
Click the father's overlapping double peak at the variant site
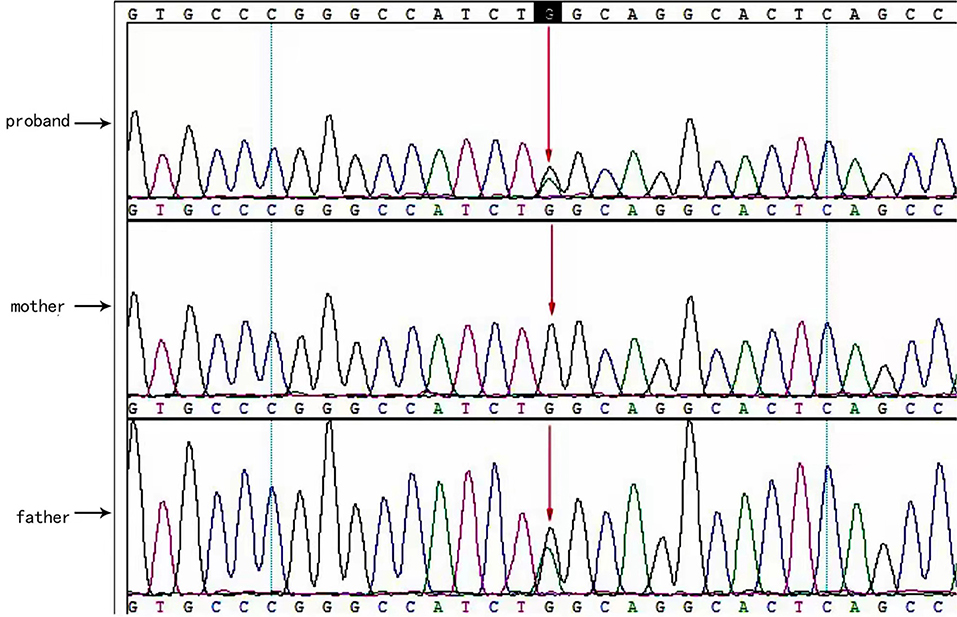click(549, 560)
